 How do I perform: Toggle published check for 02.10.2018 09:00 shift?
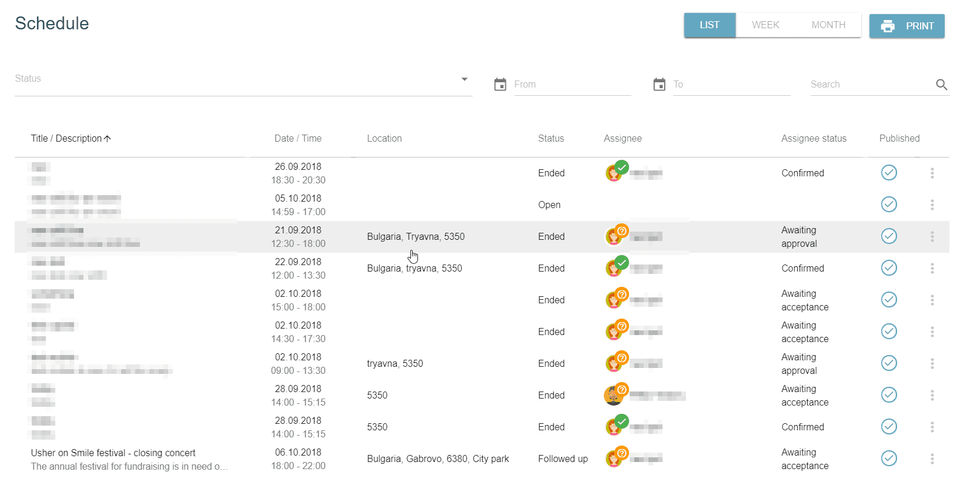889,363
